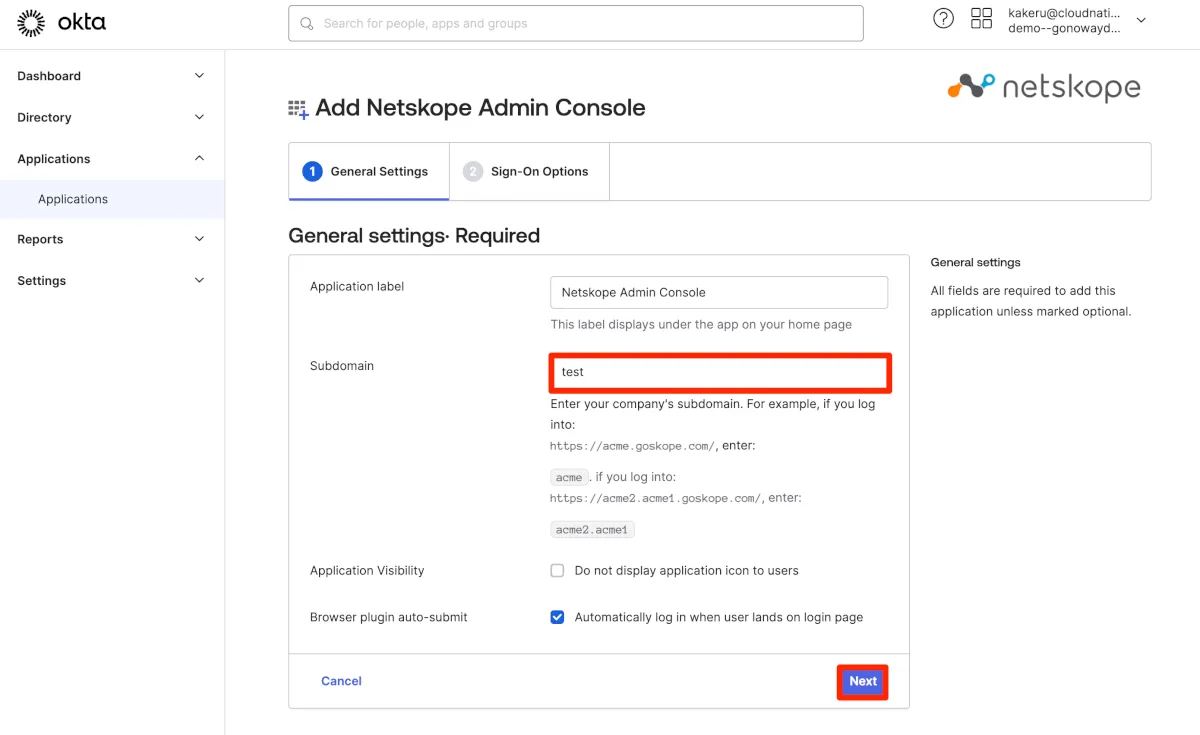Image resolution: width=1200 pixels, height=735 pixels.
Task: Open the help question mark icon
Action: tap(943, 19)
